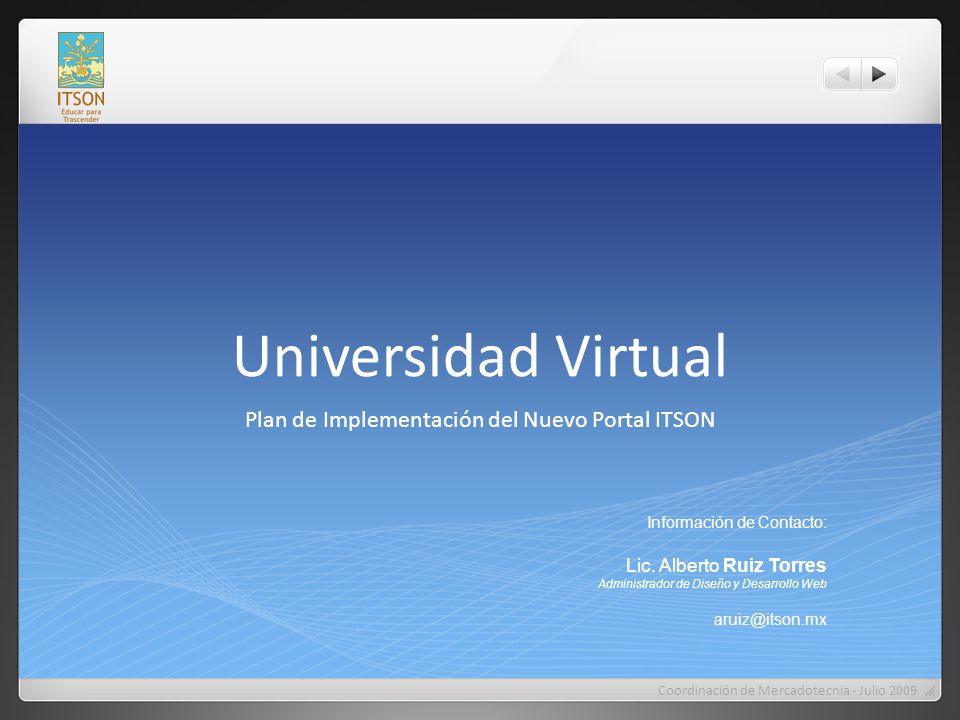Go to the next slide arrow
The width and height of the screenshot is (960, 720).
(x=879, y=74)
